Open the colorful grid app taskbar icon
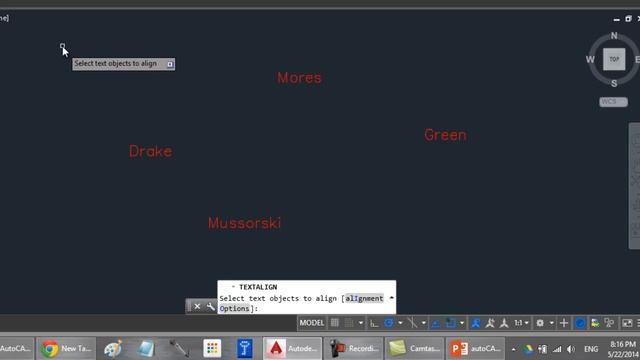Viewport: 640px width, 360px height. click(212, 349)
